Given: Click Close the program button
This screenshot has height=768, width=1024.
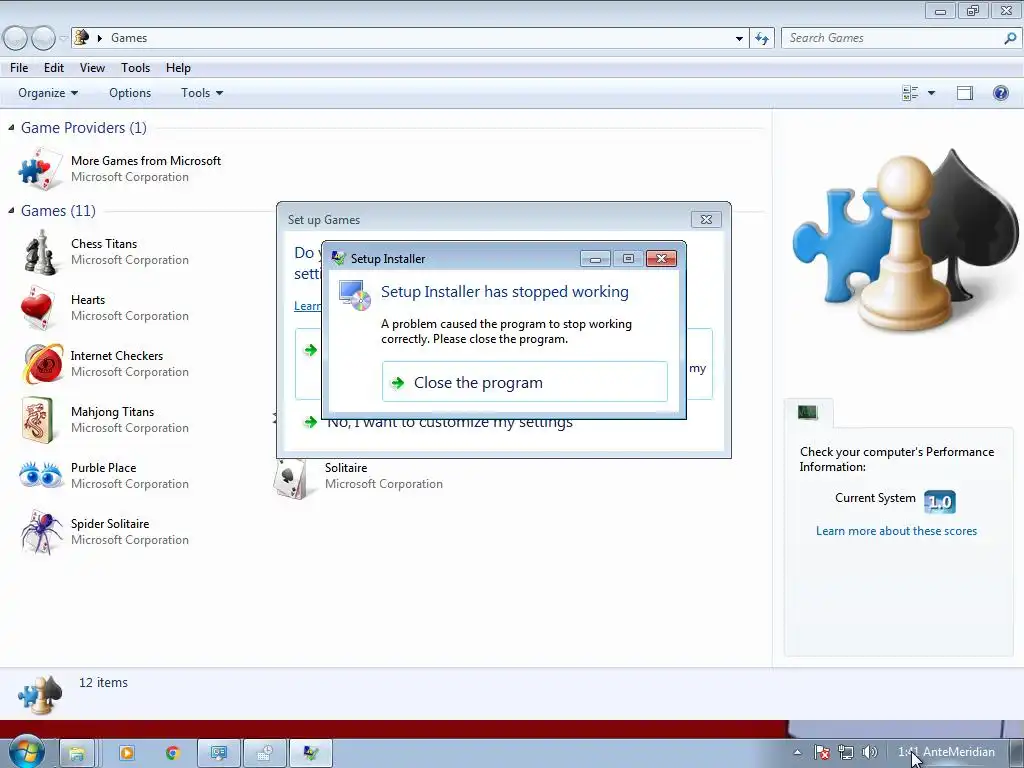Looking at the screenshot, I should point(524,382).
